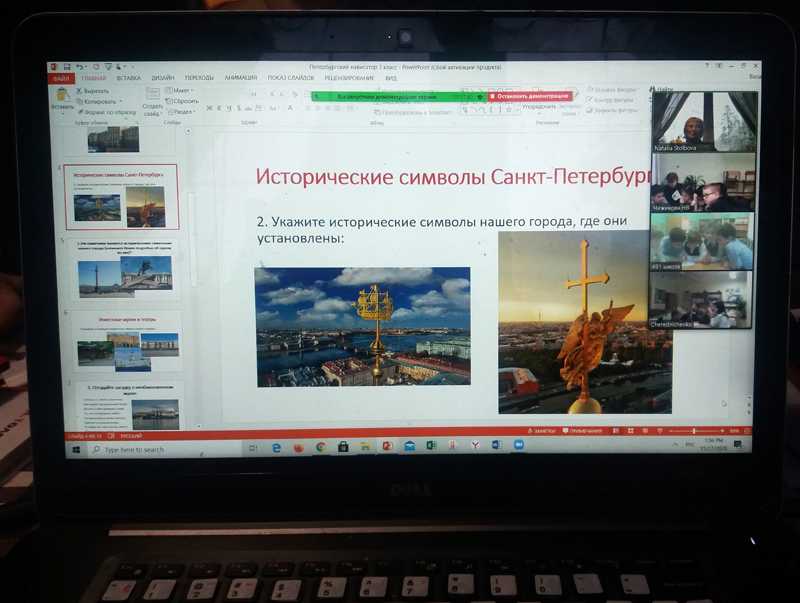The height and width of the screenshot is (603, 800).
Task: Click the Paste (Вставить) clipboard icon
Action: click(x=63, y=95)
